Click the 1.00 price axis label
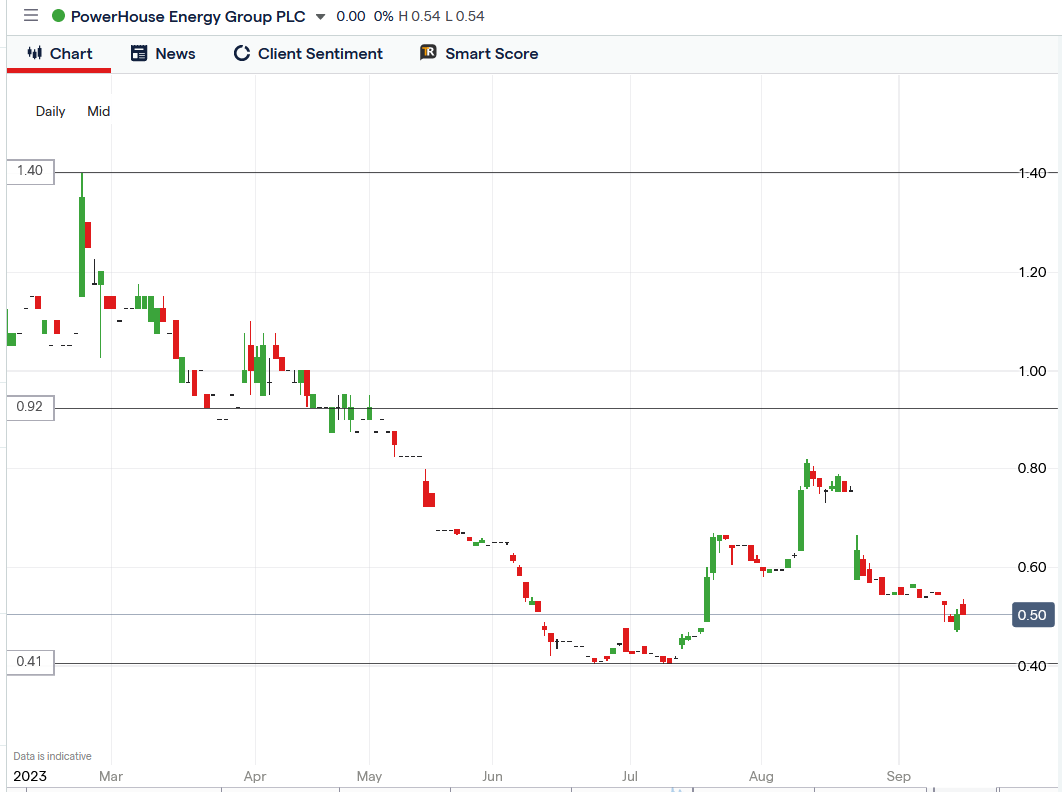 point(1032,371)
